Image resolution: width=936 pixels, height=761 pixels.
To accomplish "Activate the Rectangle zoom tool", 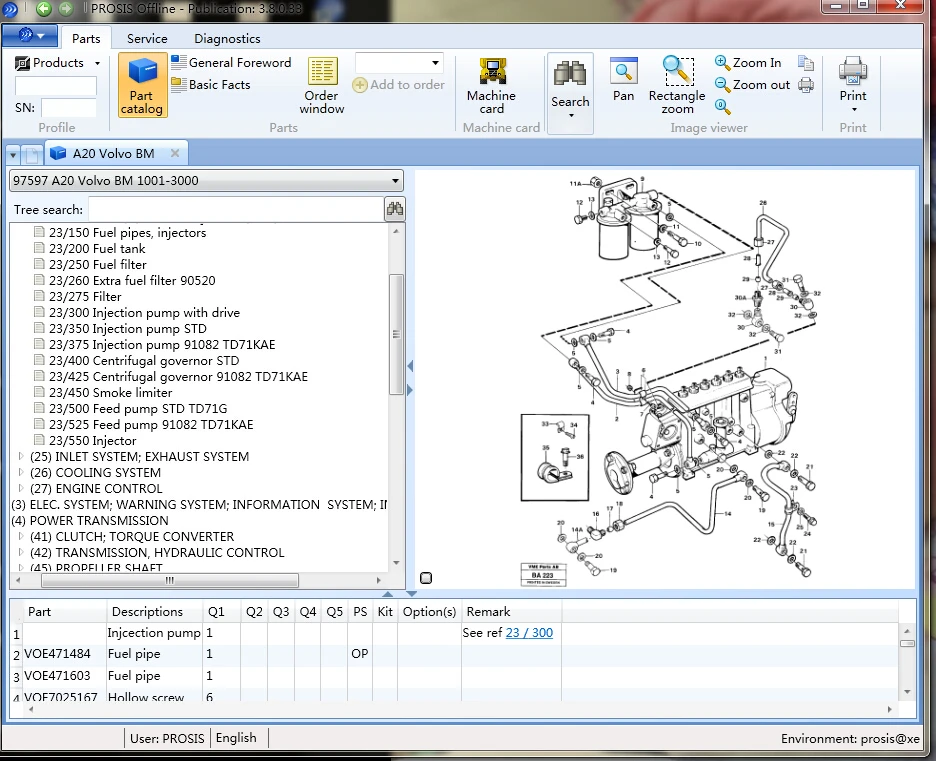I will [677, 85].
